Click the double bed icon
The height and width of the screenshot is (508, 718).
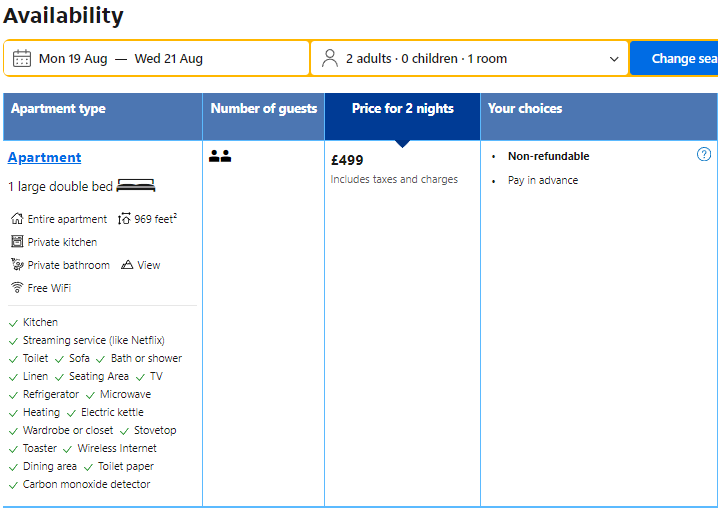pyautogui.click(x=136, y=186)
